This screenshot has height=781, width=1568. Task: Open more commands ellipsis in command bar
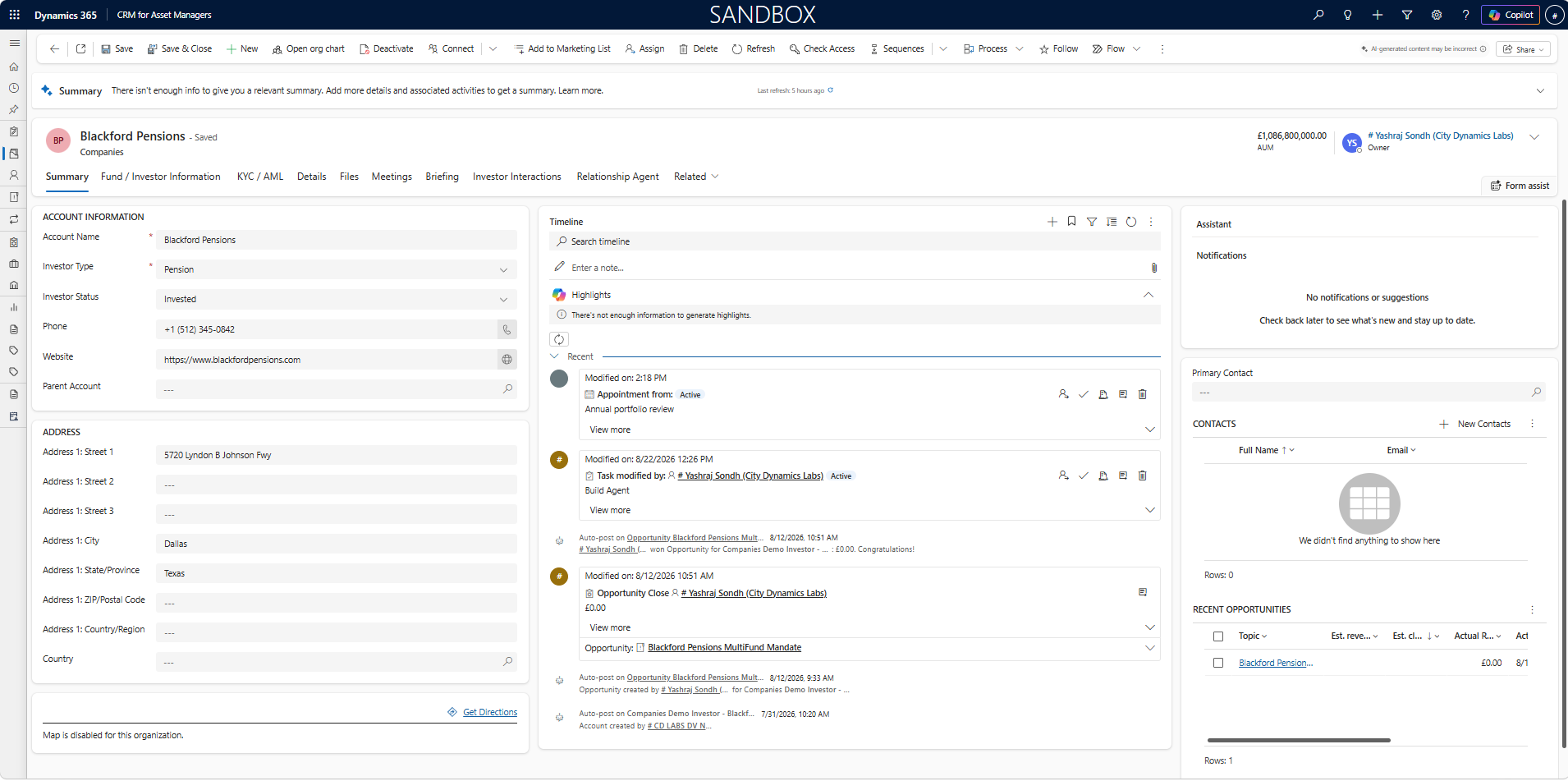1162,49
